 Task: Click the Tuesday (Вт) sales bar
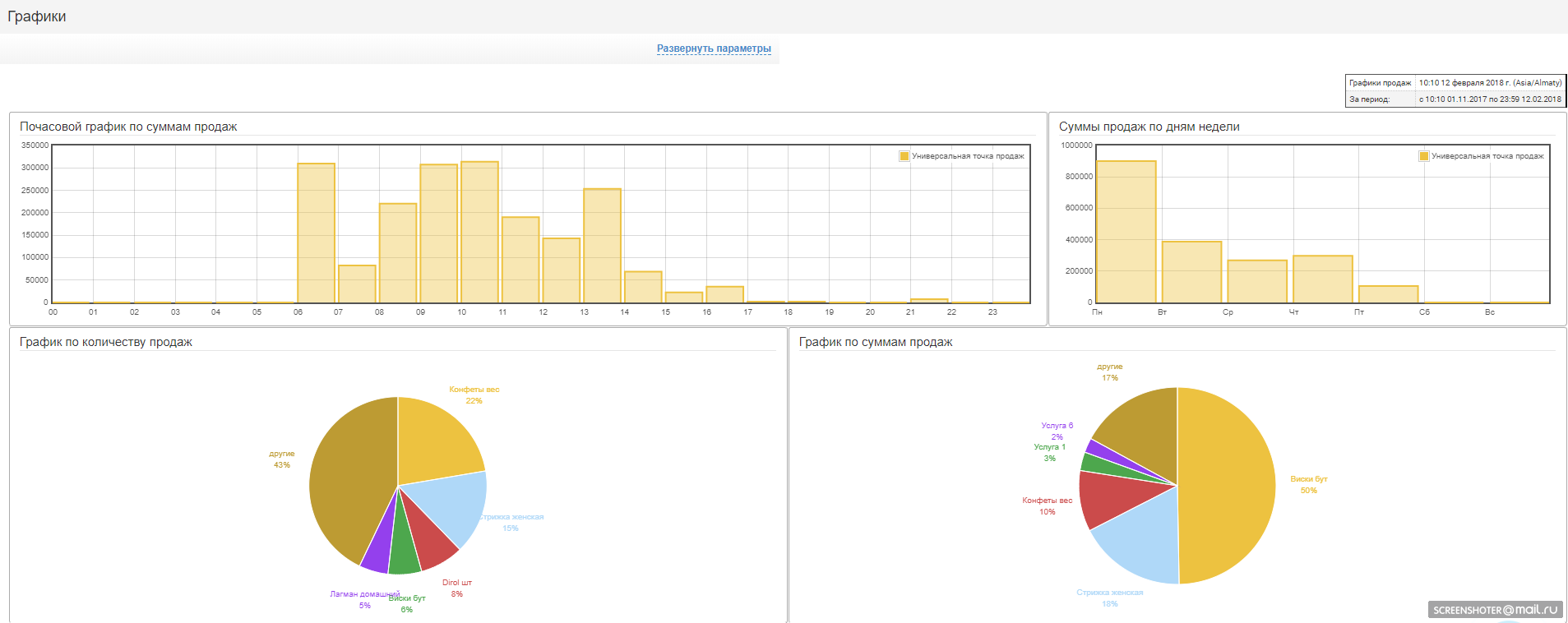[x=1191, y=272]
